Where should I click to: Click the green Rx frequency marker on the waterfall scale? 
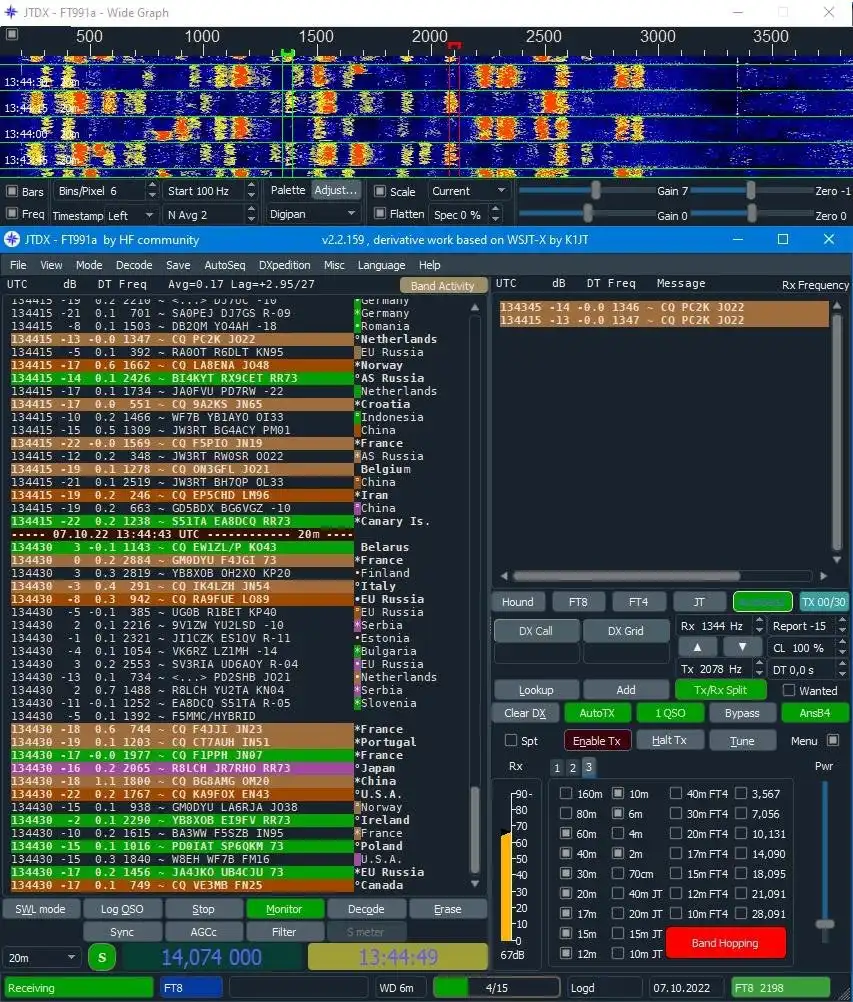click(x=288, y=54)
